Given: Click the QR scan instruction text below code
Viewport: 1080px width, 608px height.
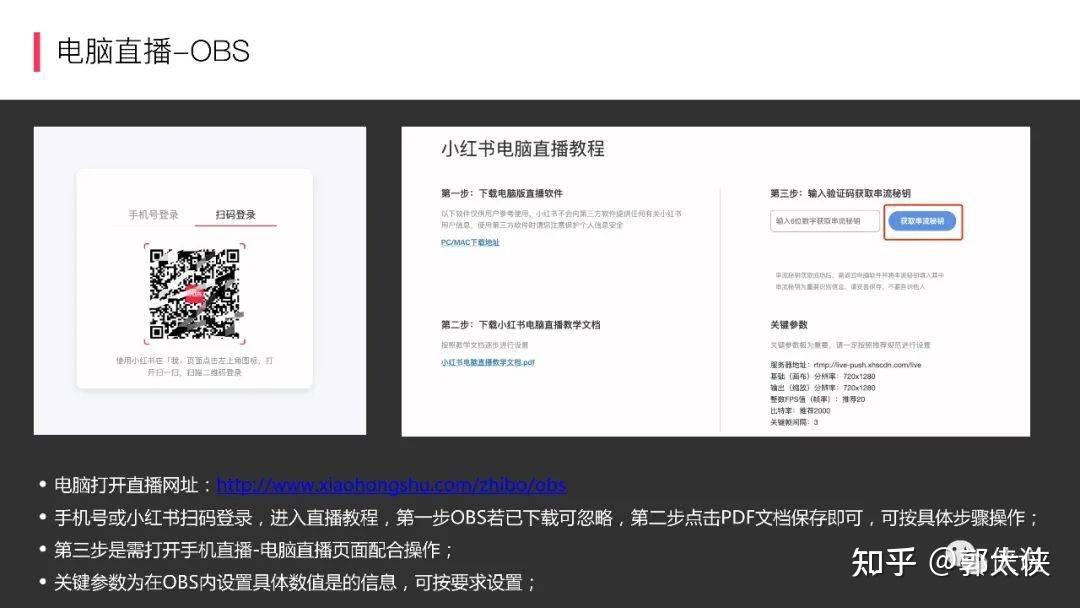Looking at the screenshot, I should (194, 366).
